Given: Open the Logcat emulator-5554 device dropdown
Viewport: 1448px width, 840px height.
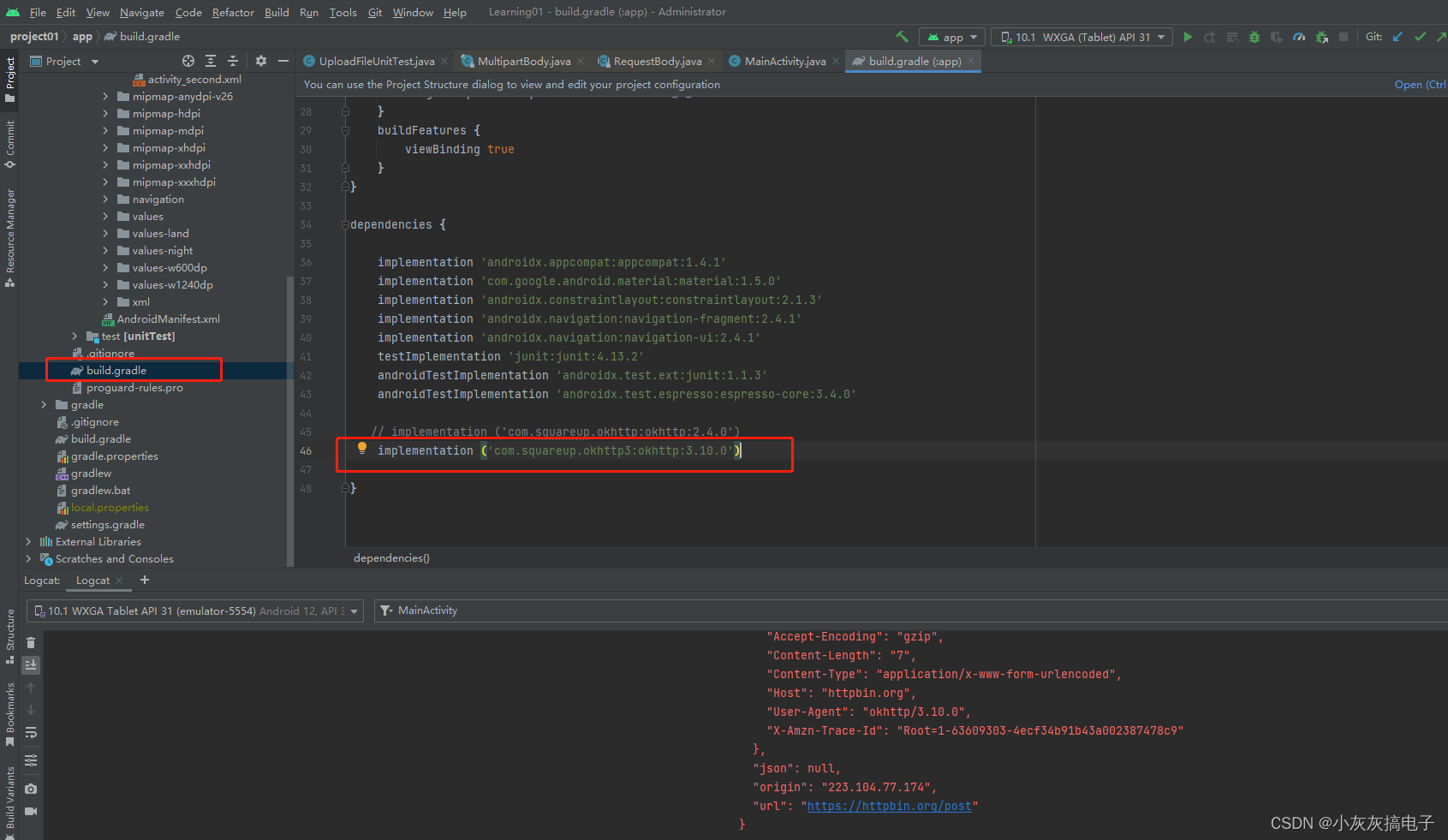Looking at the screenshot, I should [x=195, y=611].
